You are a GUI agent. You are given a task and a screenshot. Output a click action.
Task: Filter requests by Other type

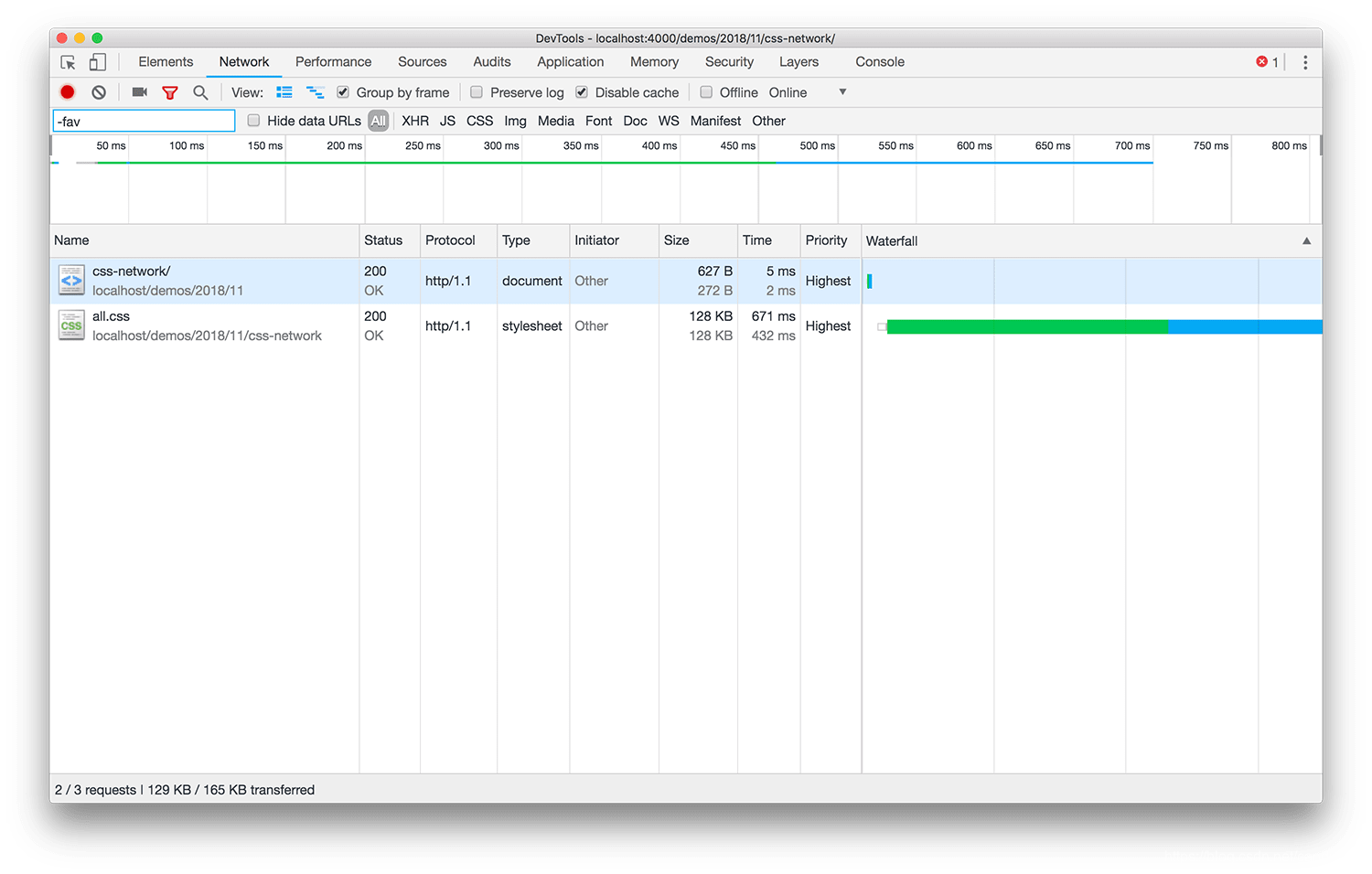point(768,121)
